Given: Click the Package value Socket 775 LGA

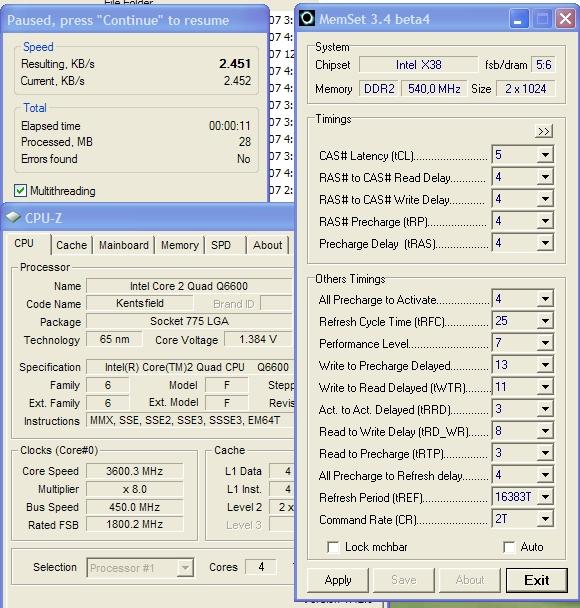Looking at the screenshot, I should pyautogui.click(x=189, y=321).
